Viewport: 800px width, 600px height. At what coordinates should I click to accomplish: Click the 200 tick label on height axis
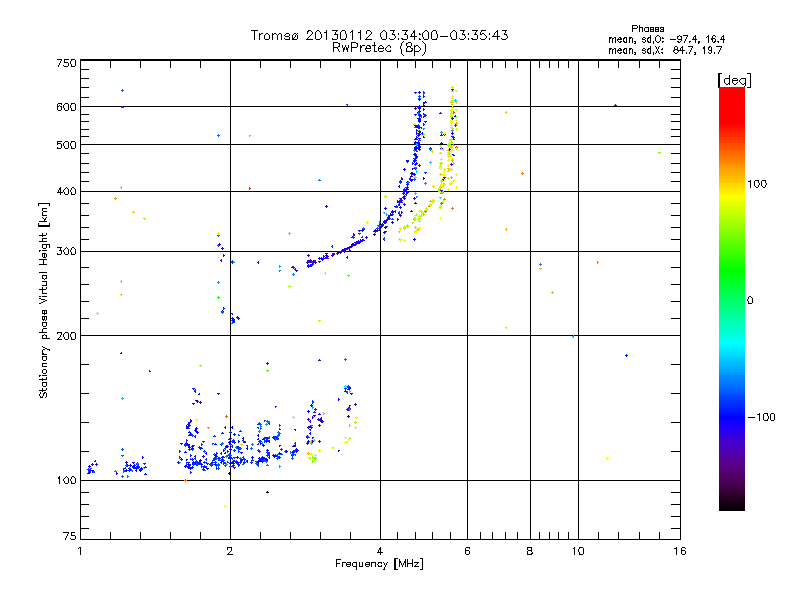(x=66, y=336)
